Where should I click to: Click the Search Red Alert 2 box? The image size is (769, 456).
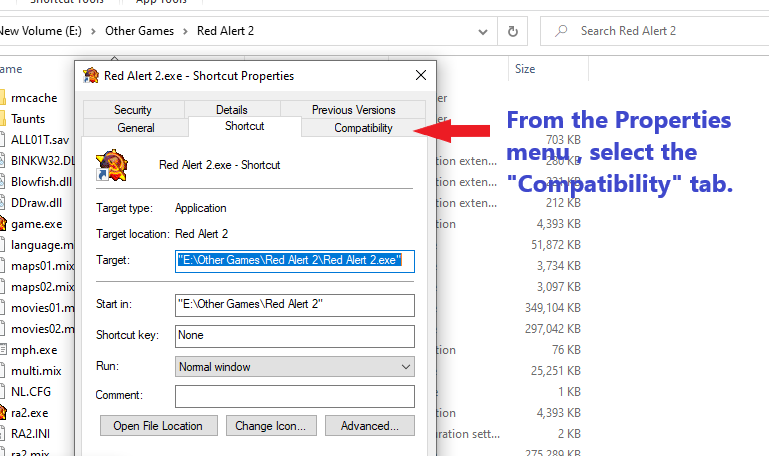tap(655, 31)
